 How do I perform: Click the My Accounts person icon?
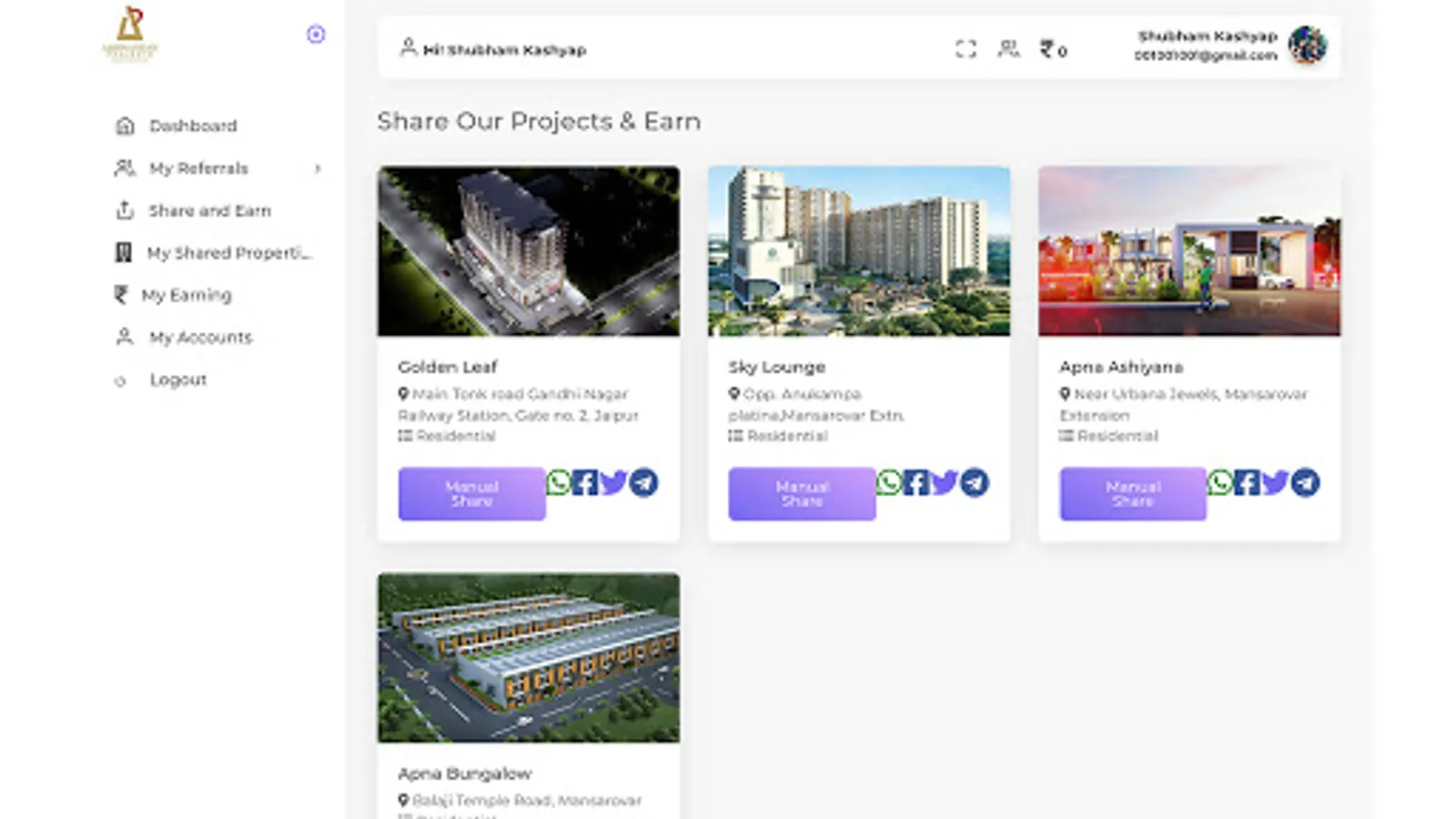125,337
